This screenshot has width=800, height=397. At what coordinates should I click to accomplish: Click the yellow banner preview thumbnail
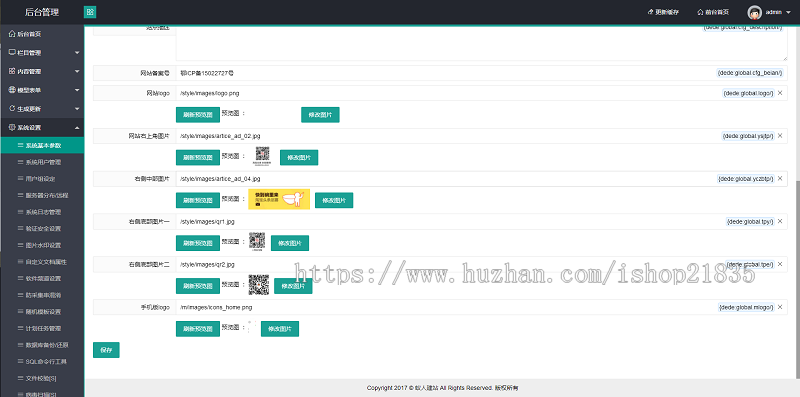click(279, 199)
